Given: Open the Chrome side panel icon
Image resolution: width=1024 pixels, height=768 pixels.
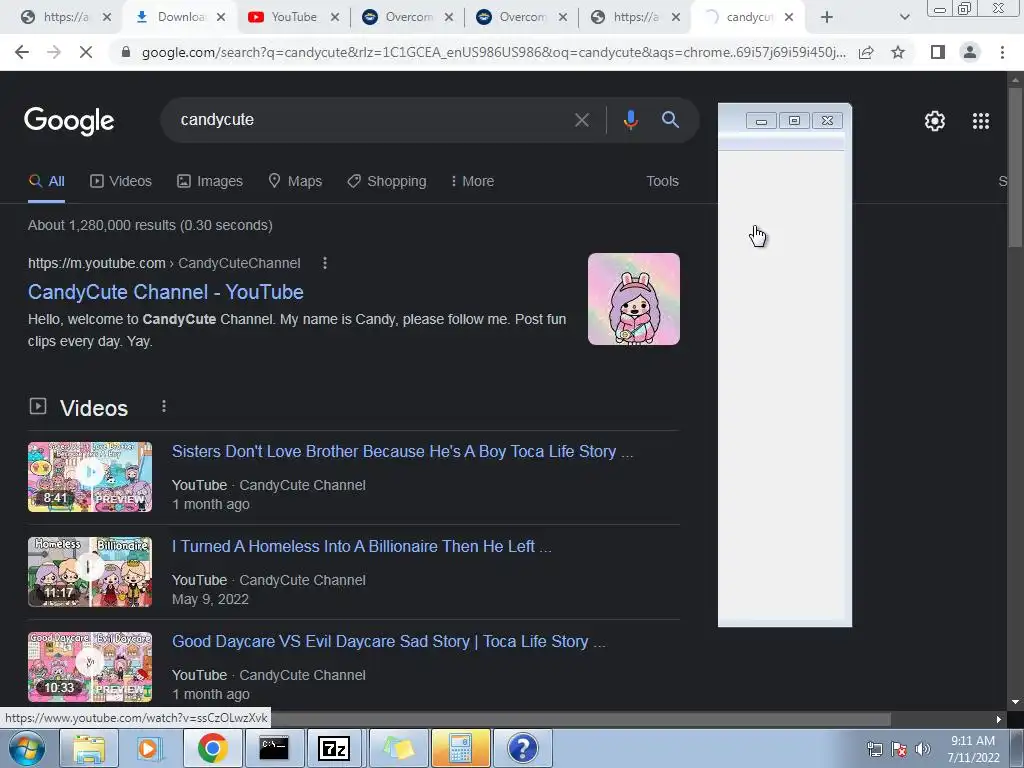Looking at the screenshot, I should coord(938,52).
